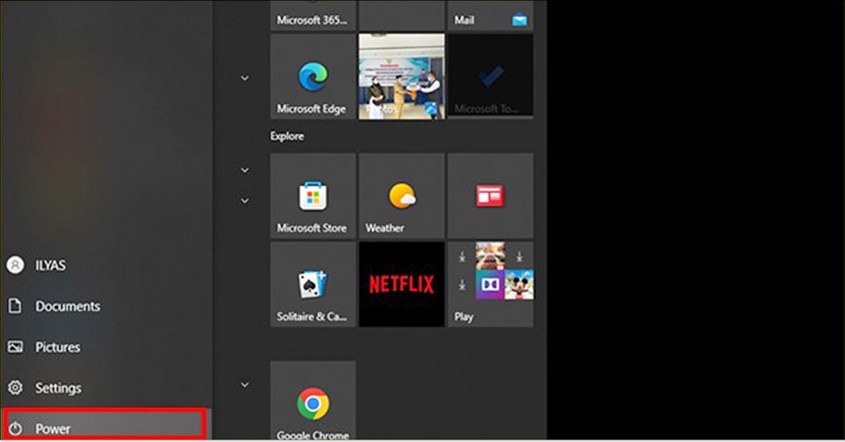Screen dimensions: 845x442
Task: Expand the lower chevron beside Microsoft Store tile
Action: [245, 201]
